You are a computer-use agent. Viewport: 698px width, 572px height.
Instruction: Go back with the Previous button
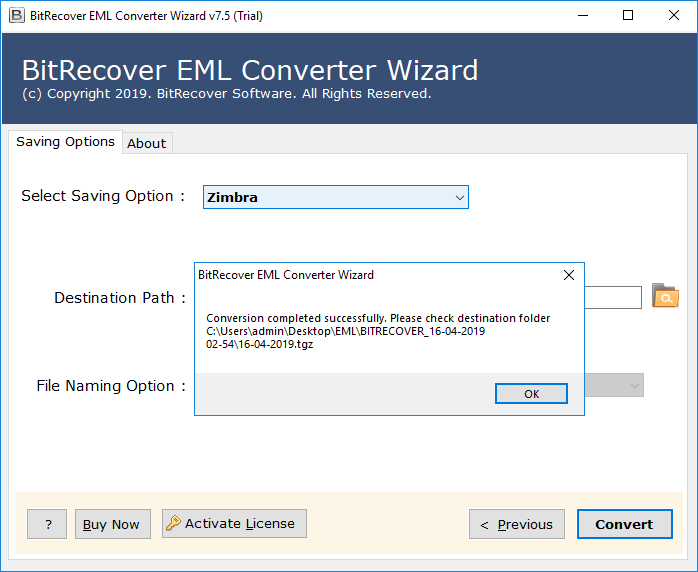coord(517,524)
